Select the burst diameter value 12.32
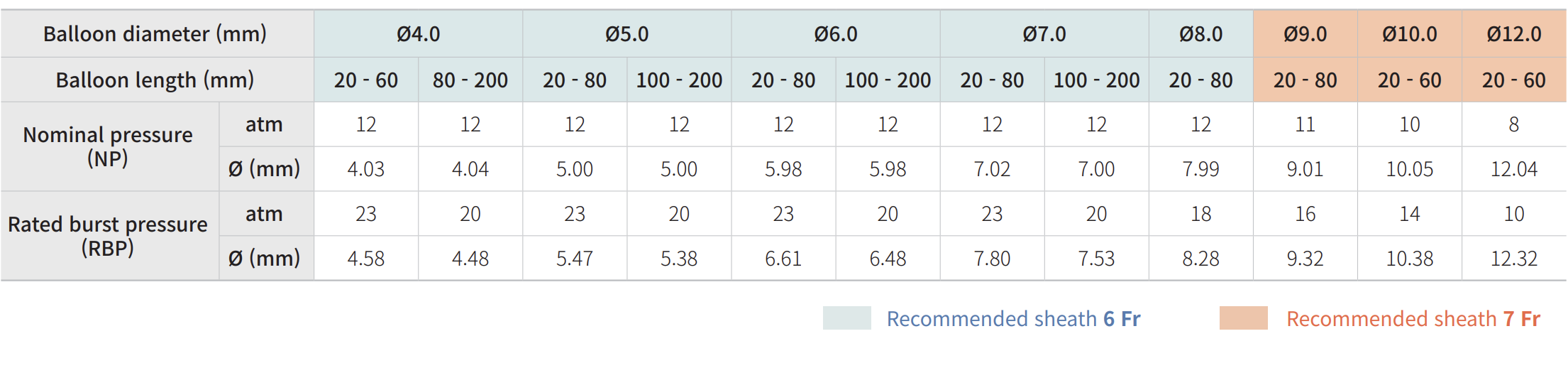The height and width of the screenshot is (368, 1568). (1513, 259)
